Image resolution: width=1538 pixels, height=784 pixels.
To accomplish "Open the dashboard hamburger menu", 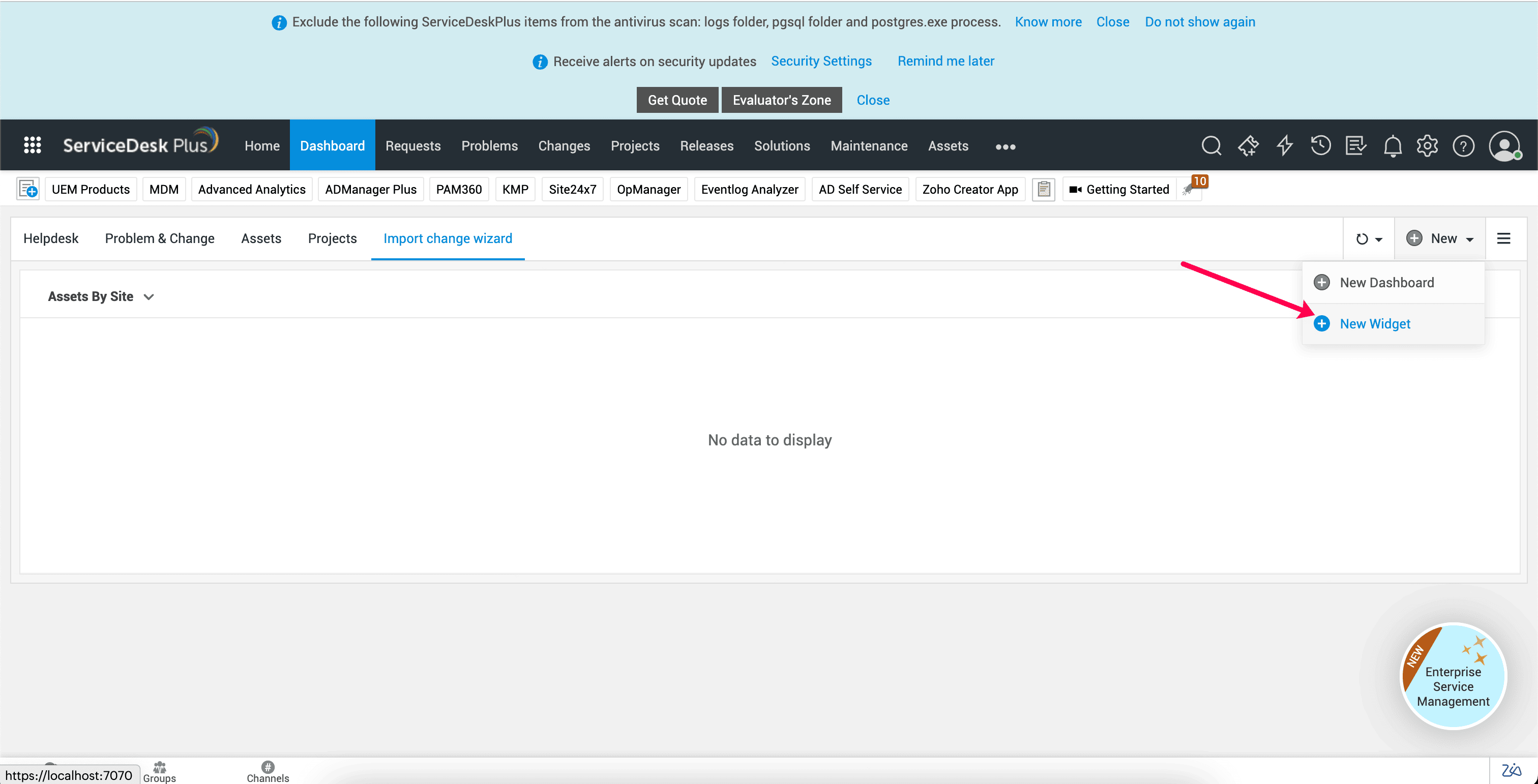I will [x=1503, y=238].
